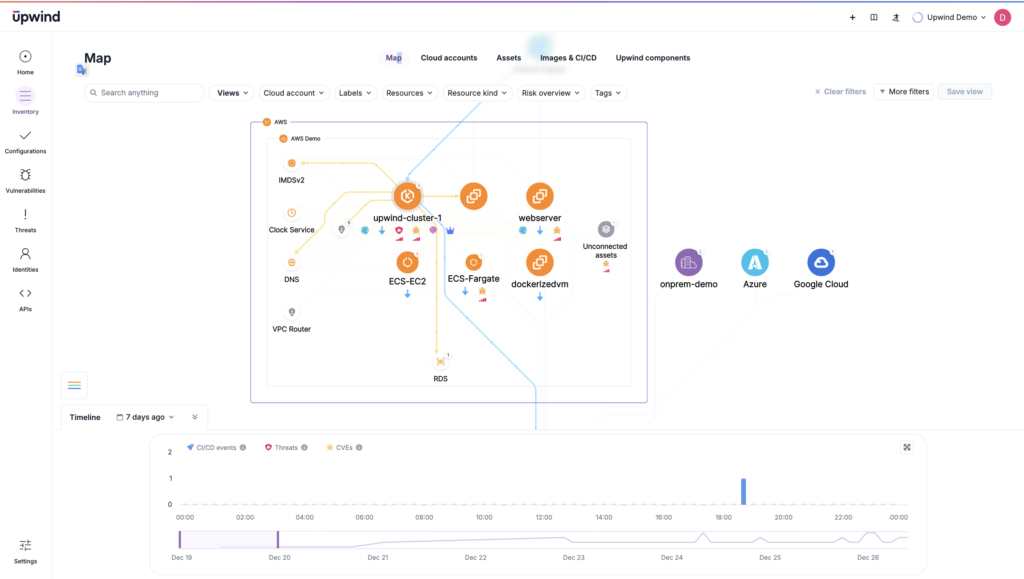Select the webserver node icon
The height and width of the screenshot is (579, 1024).
[x=539, y=196]
